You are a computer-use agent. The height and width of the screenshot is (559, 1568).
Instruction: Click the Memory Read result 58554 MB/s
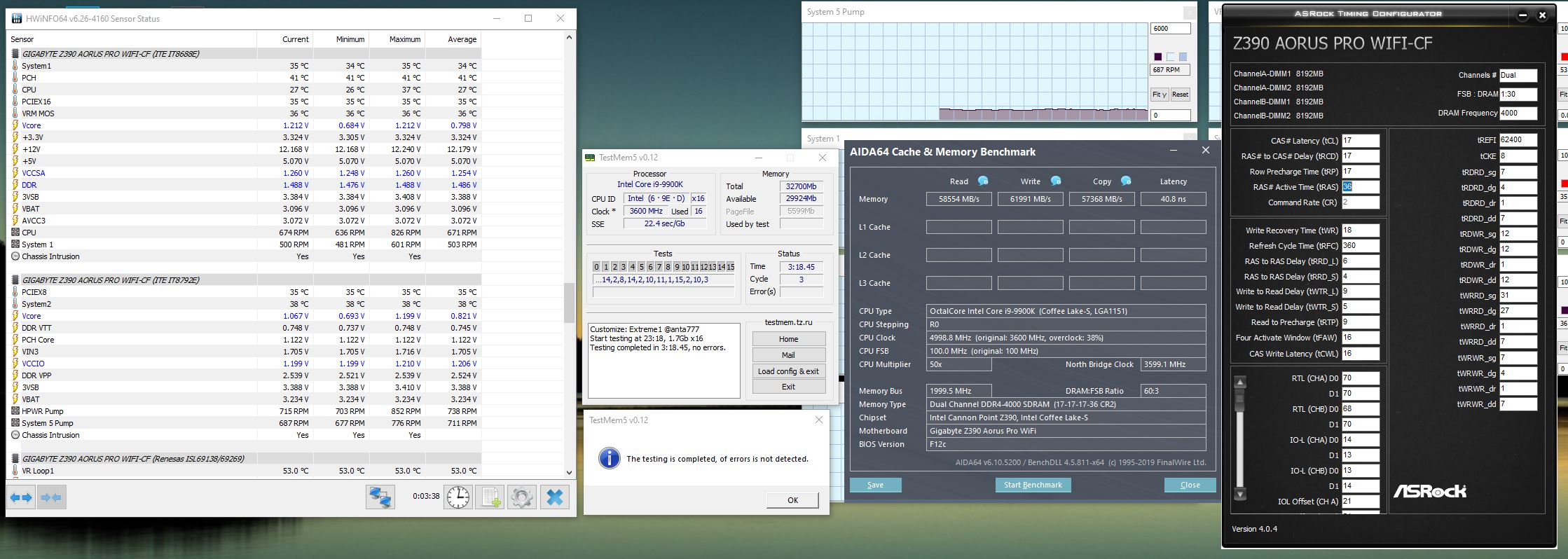(958, 199)
